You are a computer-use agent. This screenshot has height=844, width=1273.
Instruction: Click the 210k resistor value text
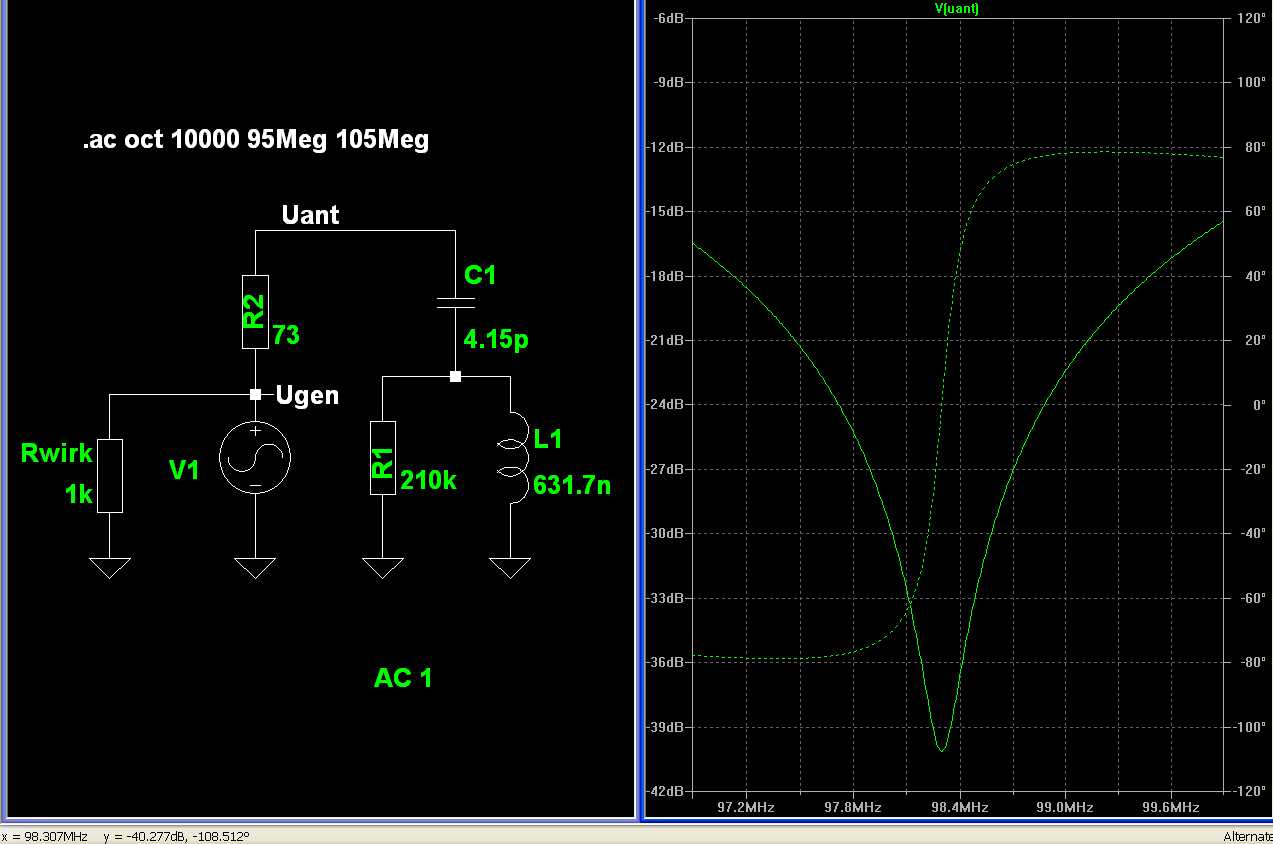[x=428, y=481]
